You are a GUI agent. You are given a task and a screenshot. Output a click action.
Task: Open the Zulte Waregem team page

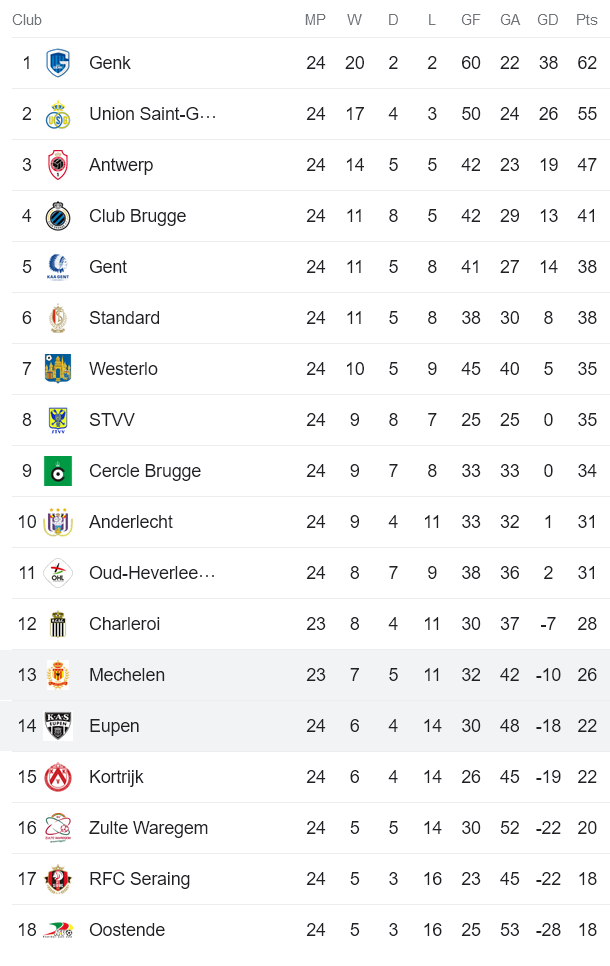point(144,827)
